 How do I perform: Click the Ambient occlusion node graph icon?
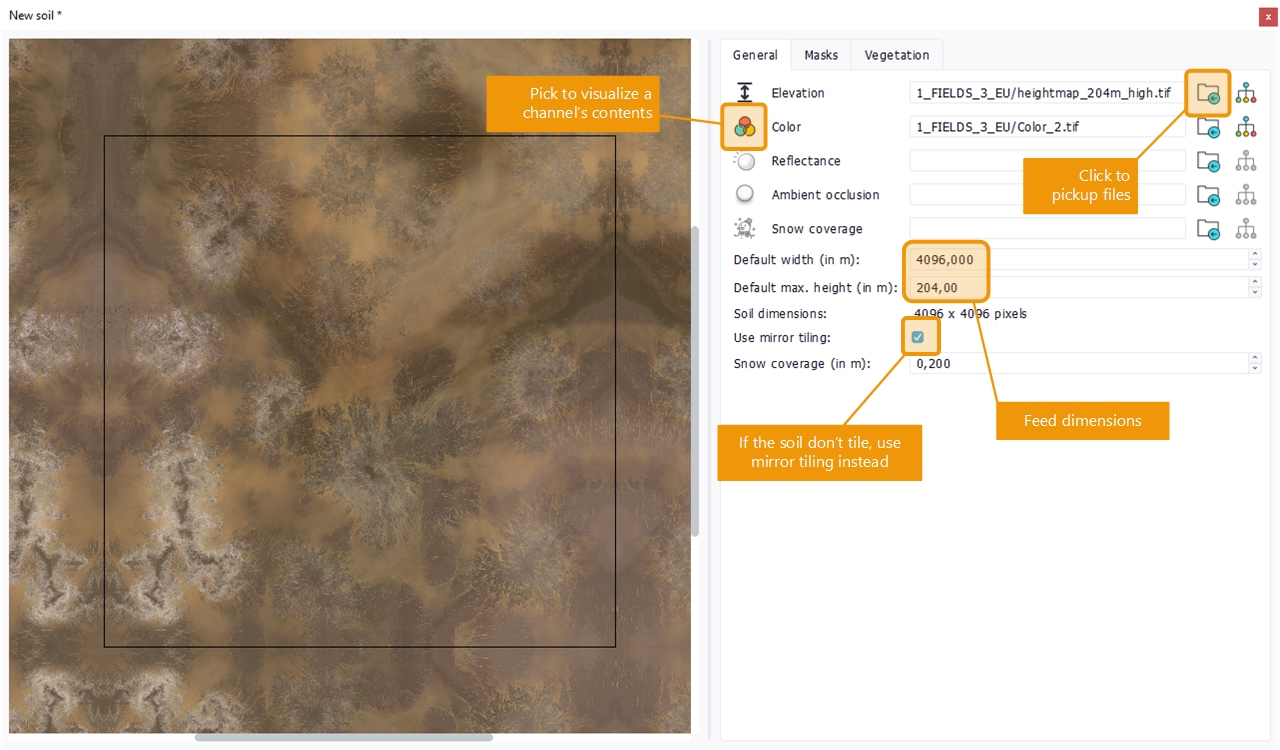pos(1245,195)
